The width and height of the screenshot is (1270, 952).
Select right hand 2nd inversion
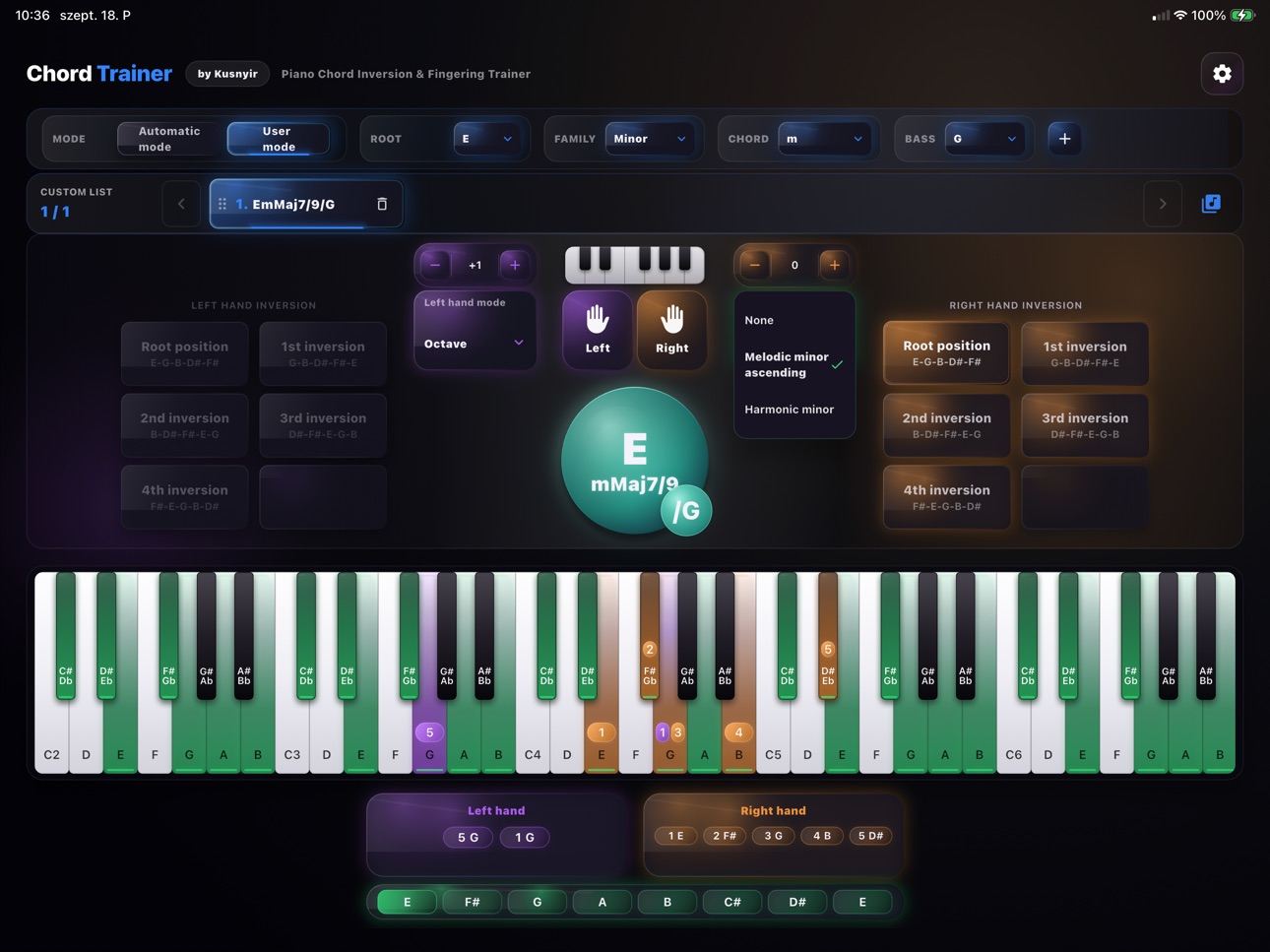[947, 424]
